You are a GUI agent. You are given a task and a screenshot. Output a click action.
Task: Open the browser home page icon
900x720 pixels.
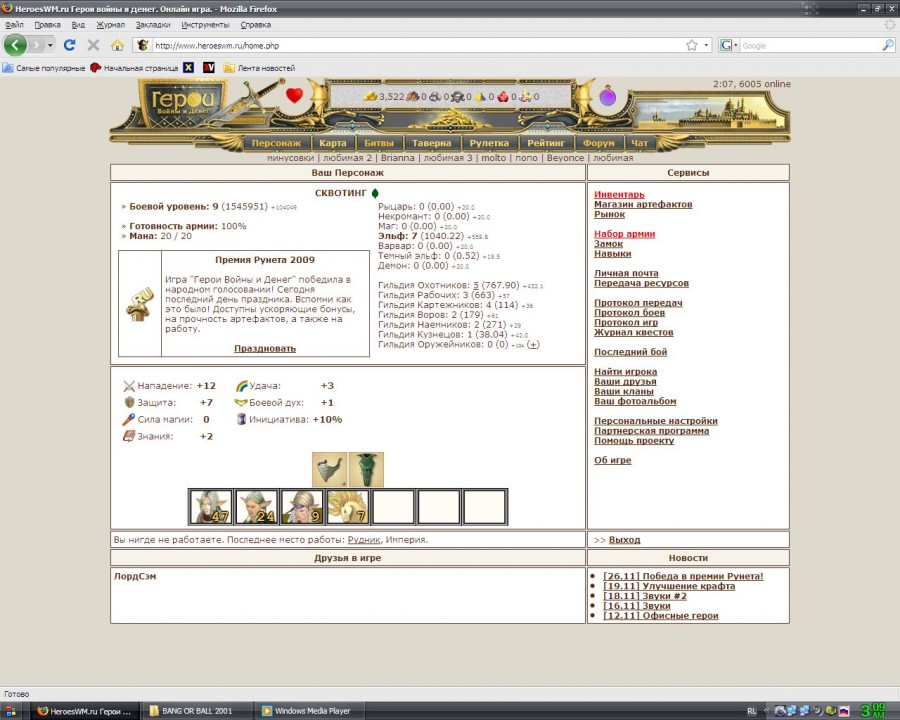tap(117, 45)
